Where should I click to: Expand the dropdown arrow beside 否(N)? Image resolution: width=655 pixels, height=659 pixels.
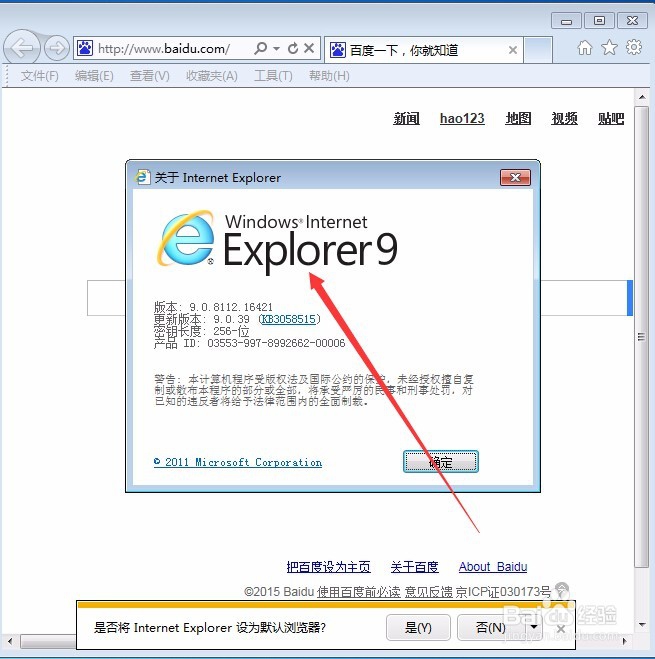pyautogui.click(x=534, y=627)
